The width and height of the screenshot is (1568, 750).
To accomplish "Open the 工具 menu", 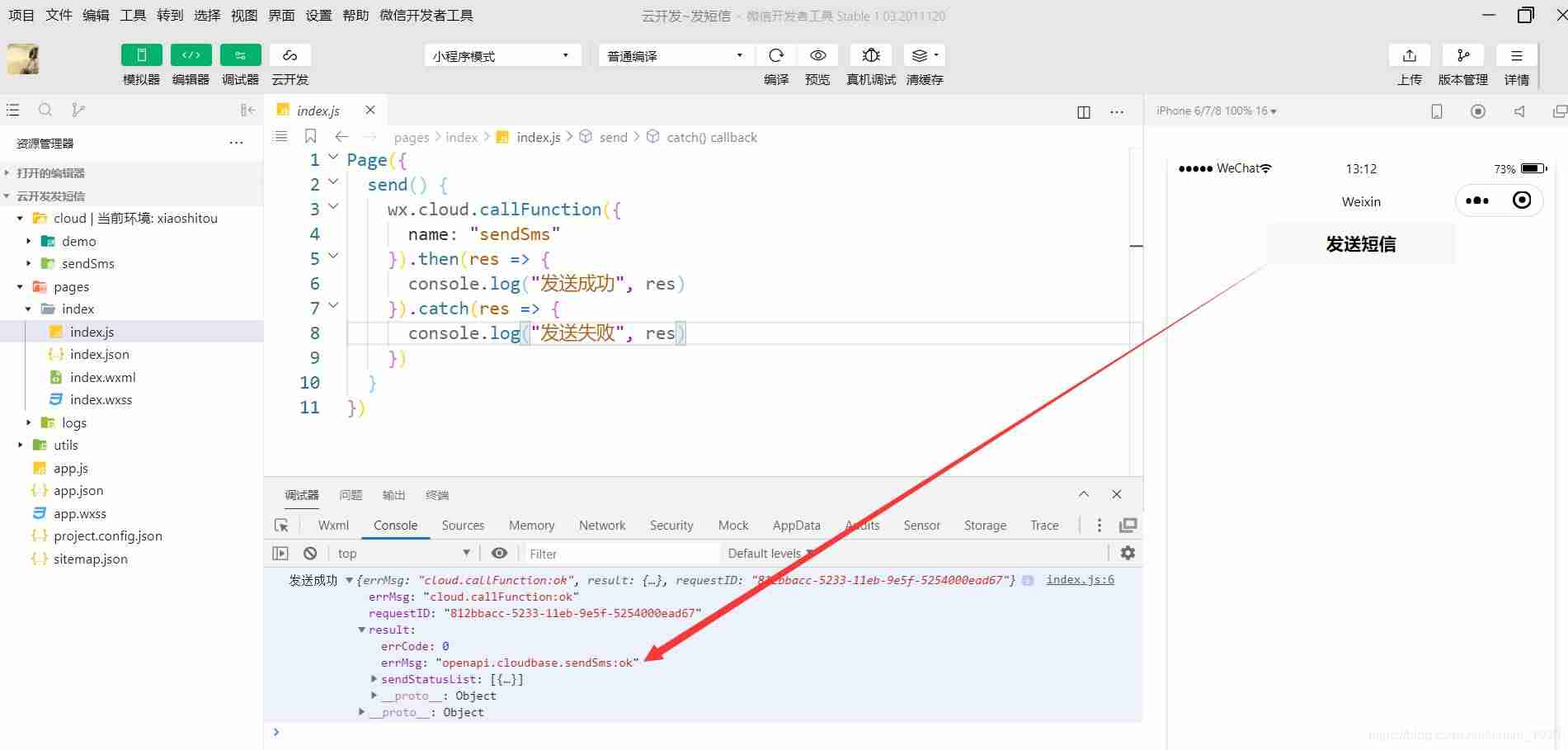I will pyautogui.click(x=133, y=15).
